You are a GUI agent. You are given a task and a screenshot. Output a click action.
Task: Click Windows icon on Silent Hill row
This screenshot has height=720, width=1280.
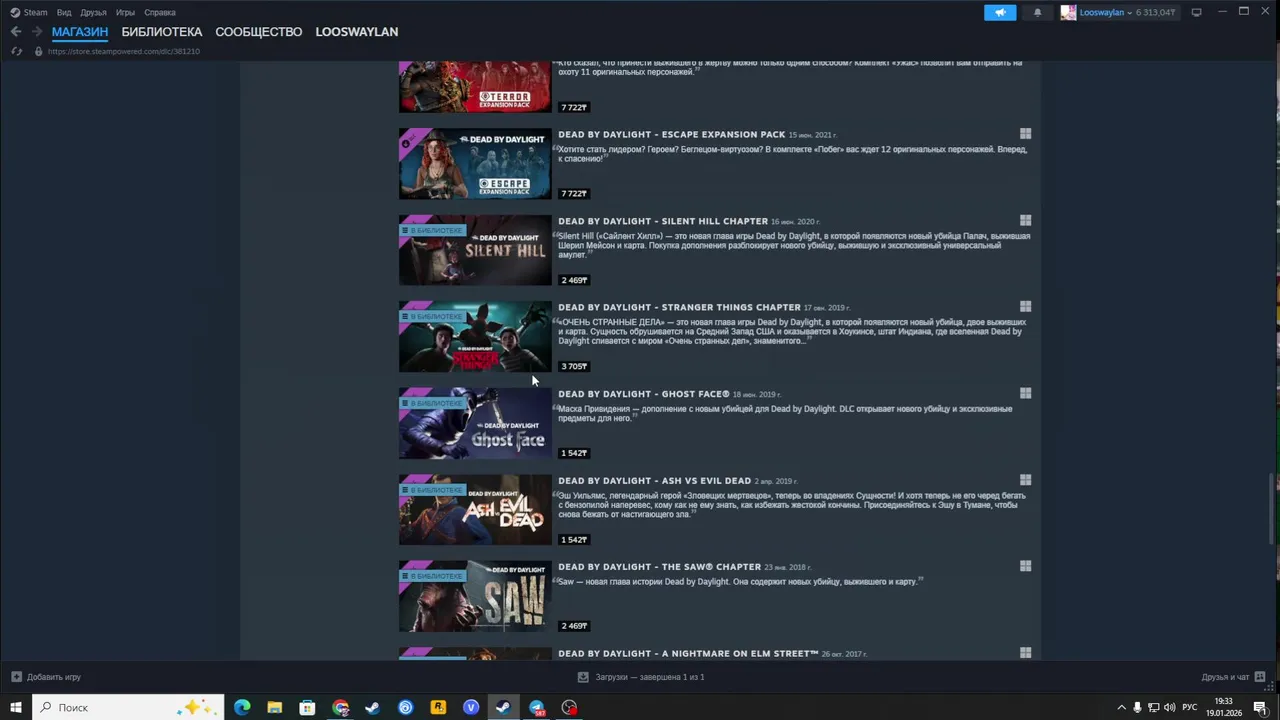pos(1025,220)
